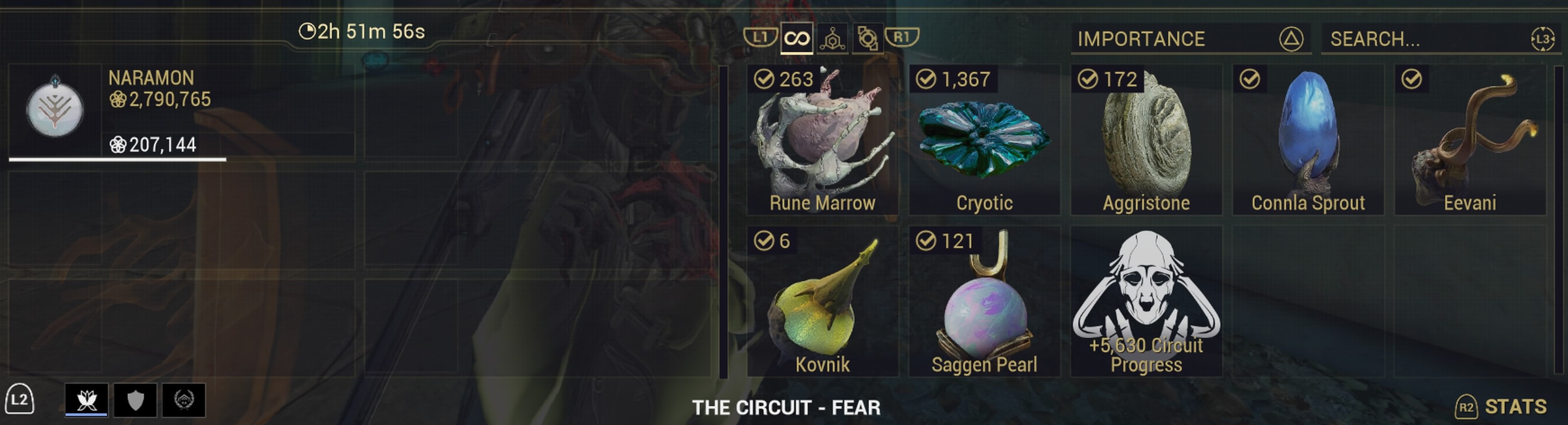Open the STATS view button
The image size is (1568, 425).
coord(1501,406)
